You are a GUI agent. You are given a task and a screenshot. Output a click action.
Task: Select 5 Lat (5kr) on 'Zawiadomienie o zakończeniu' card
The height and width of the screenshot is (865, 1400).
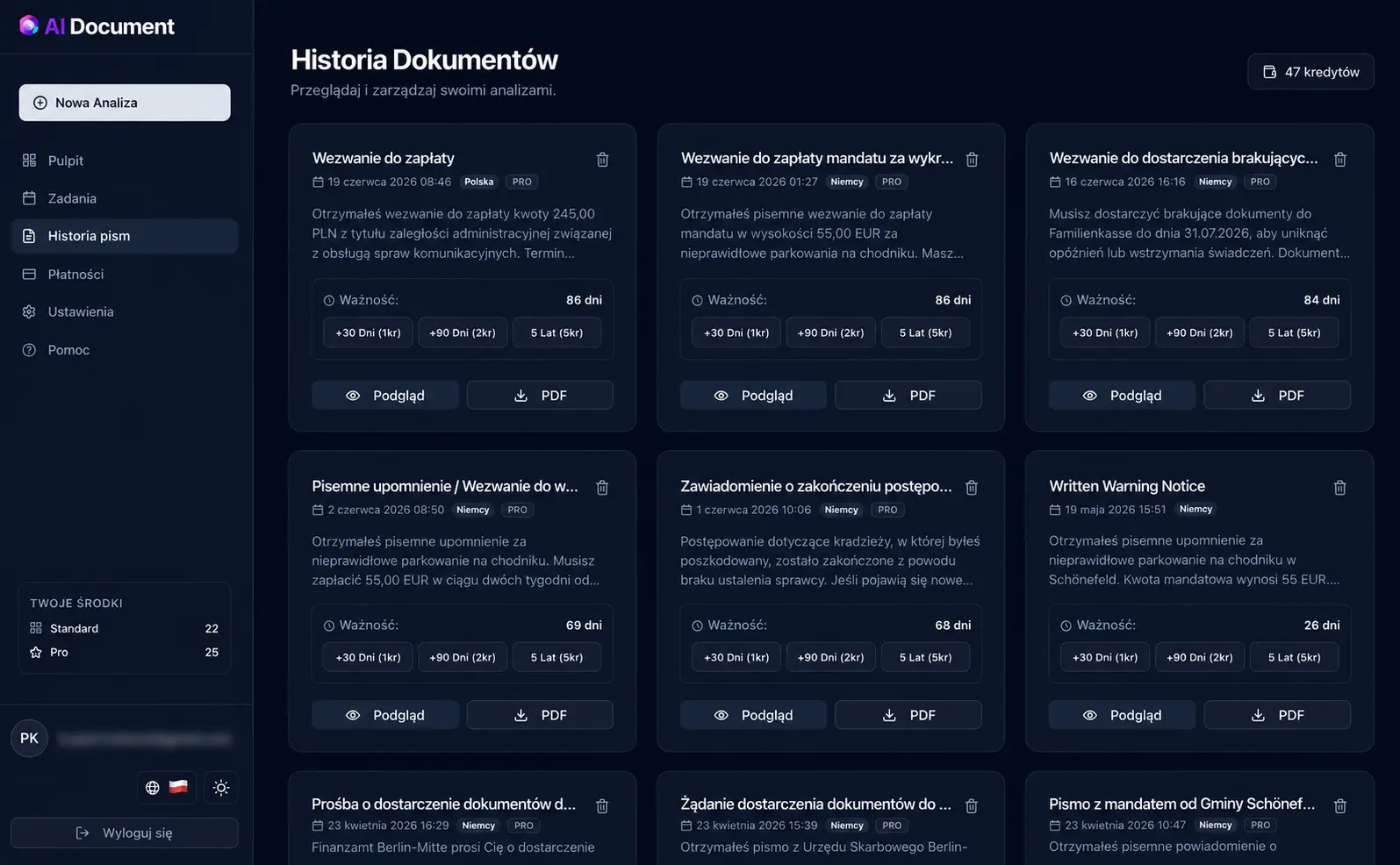click(925, 657)
